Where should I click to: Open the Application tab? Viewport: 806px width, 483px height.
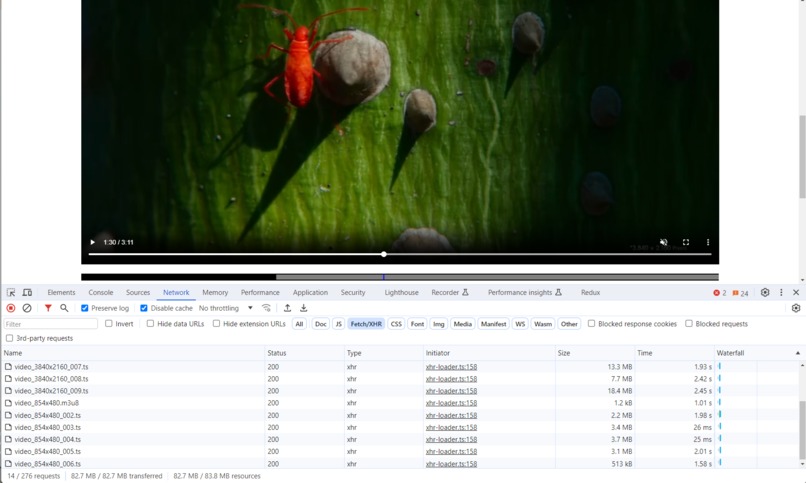click(x=310, y=292)
